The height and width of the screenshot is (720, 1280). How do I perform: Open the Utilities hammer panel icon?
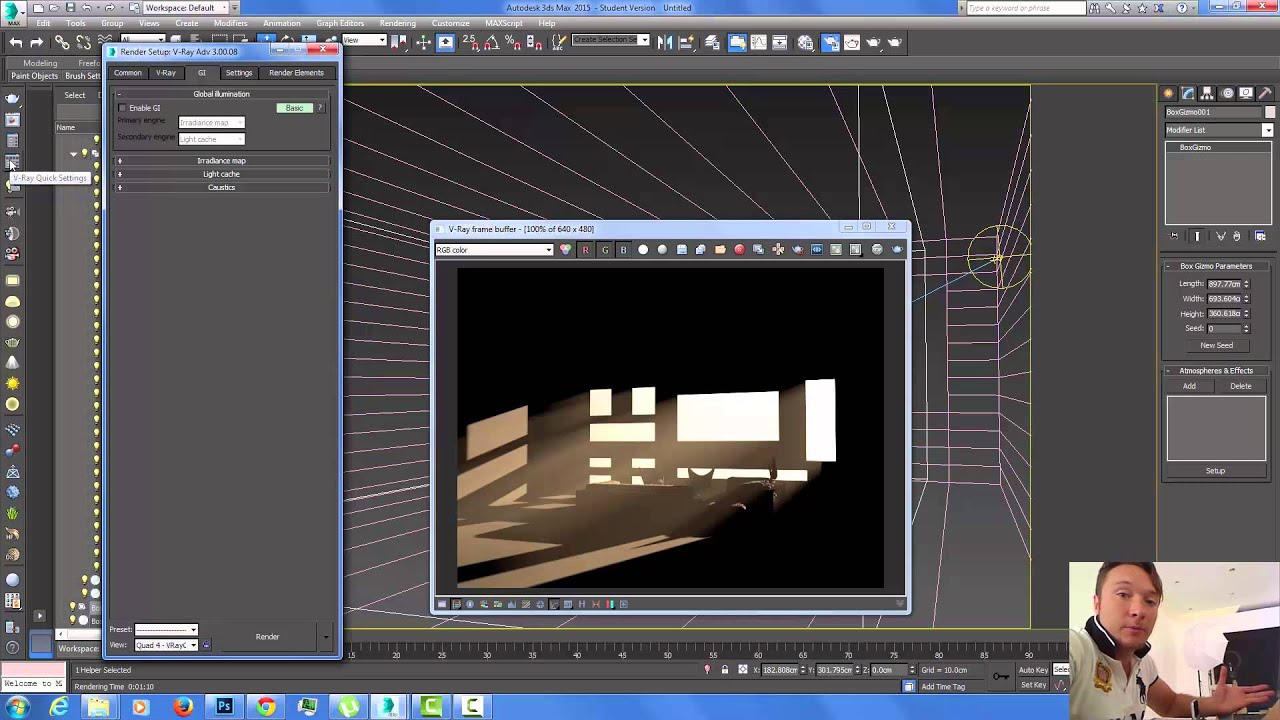(1266, 93)
